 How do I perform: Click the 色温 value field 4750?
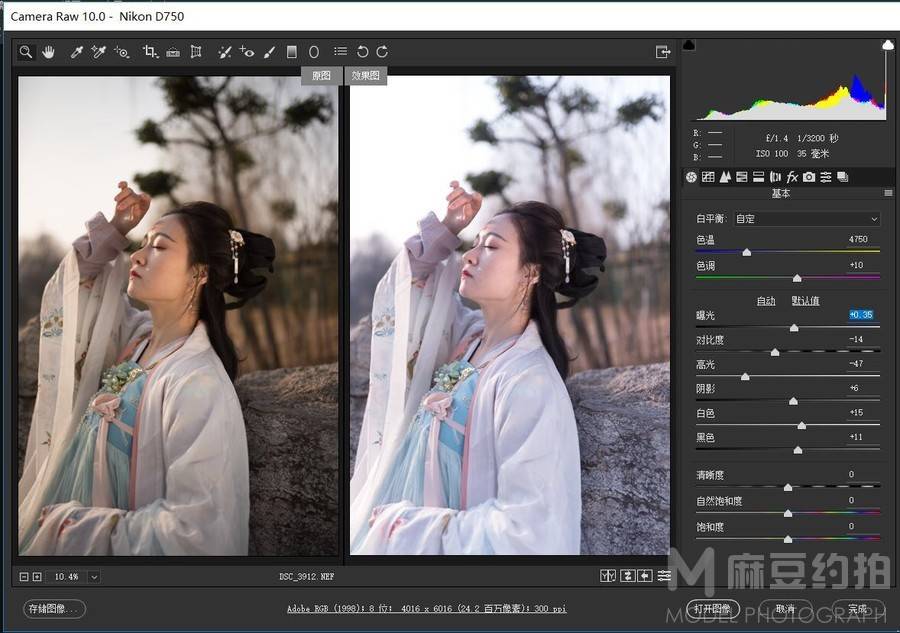tap(858, 239)
